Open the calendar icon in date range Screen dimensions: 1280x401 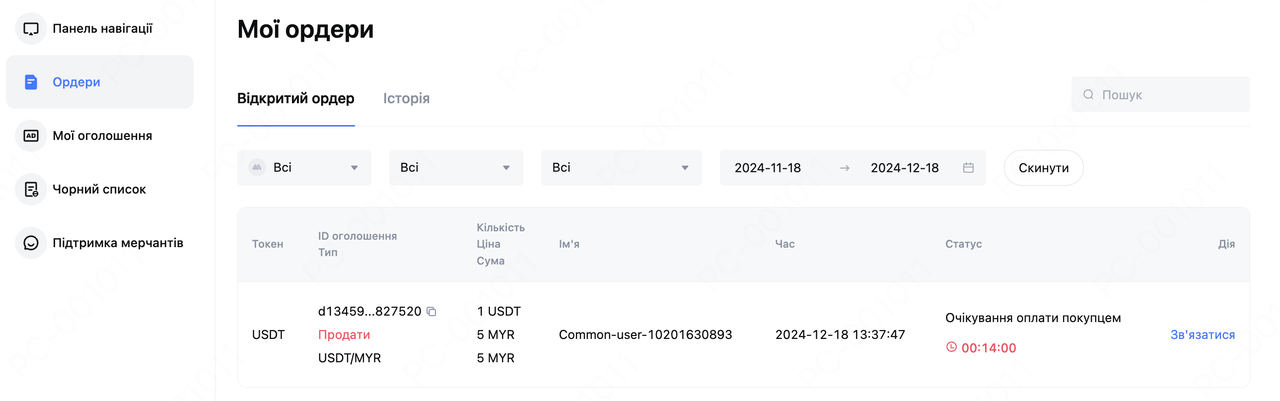(968, 168)
